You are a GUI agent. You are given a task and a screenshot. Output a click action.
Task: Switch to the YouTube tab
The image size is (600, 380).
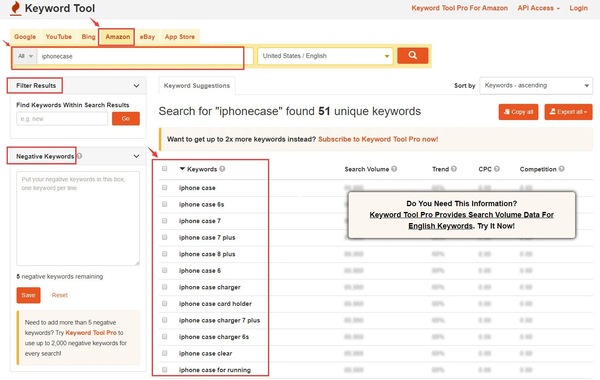(x=59, y=37)
